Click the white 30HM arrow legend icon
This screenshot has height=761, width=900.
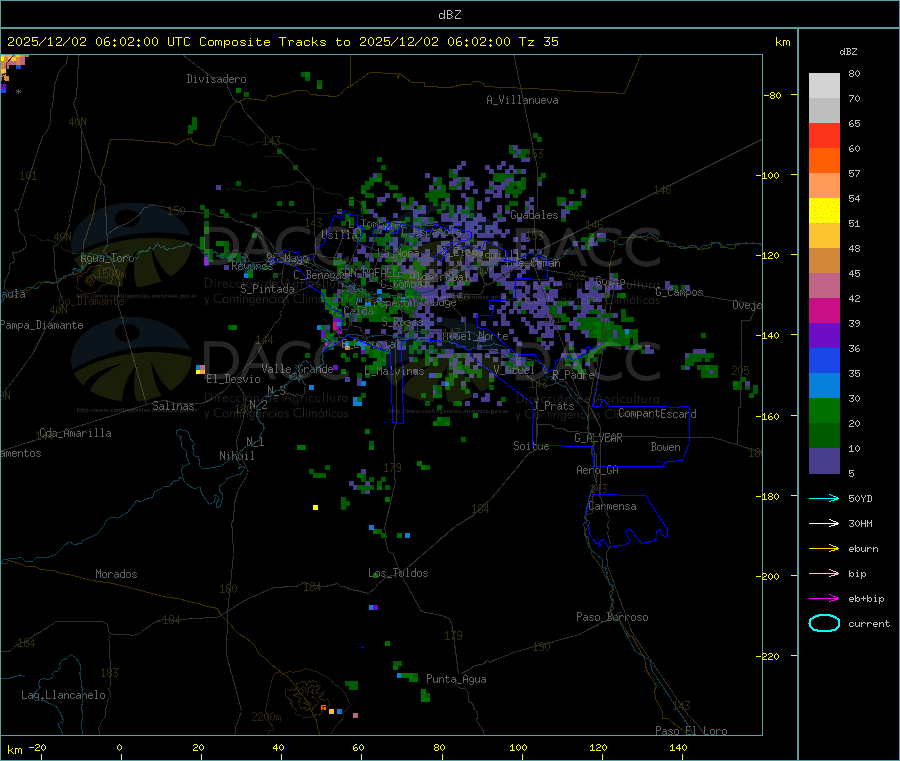click(x=824, y=523)
